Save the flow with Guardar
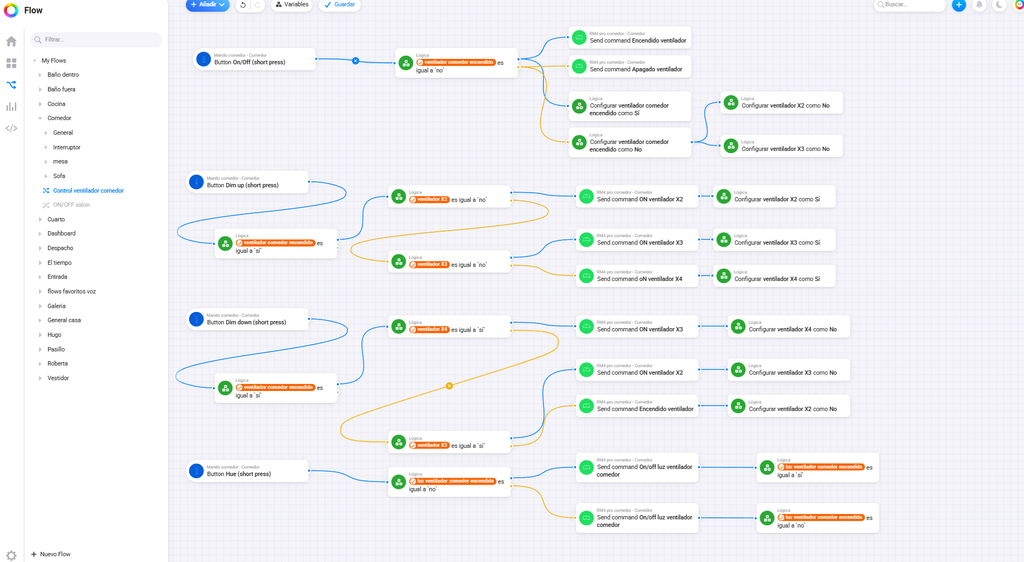Viewport: 1024px width, 562px height. click(340, 5)
